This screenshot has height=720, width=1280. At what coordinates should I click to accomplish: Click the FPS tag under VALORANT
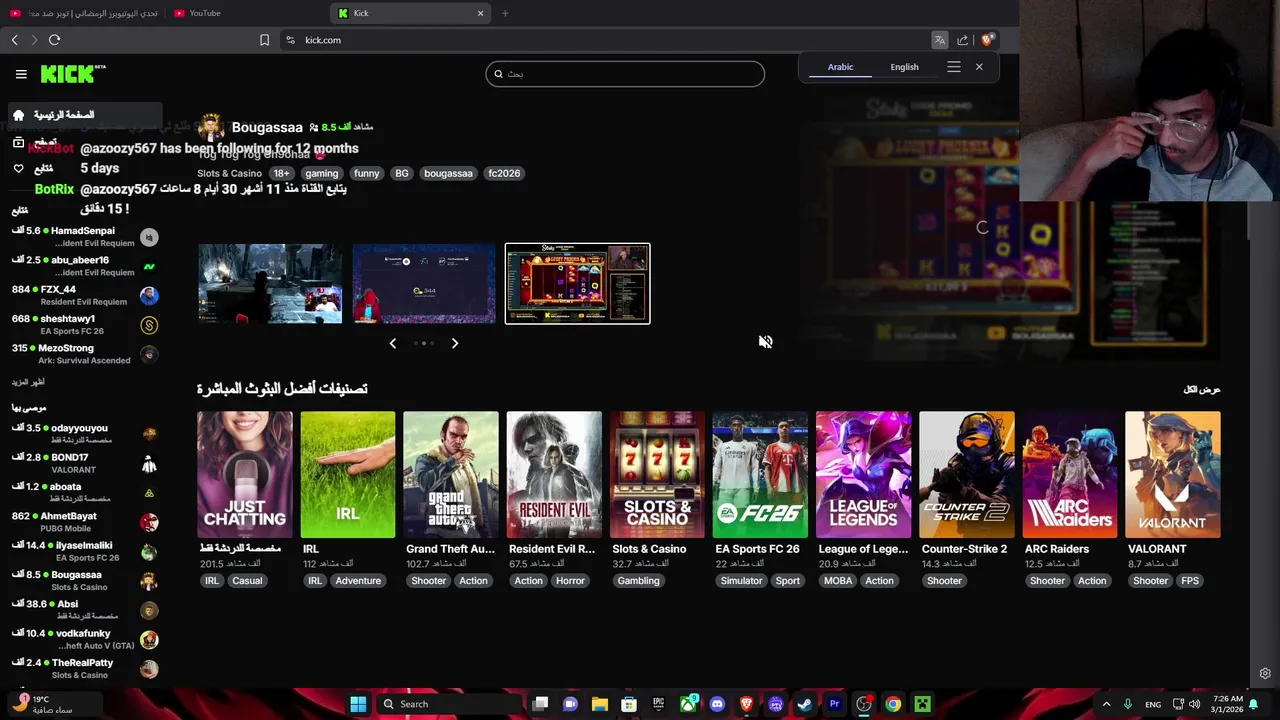pos(1190,581)
